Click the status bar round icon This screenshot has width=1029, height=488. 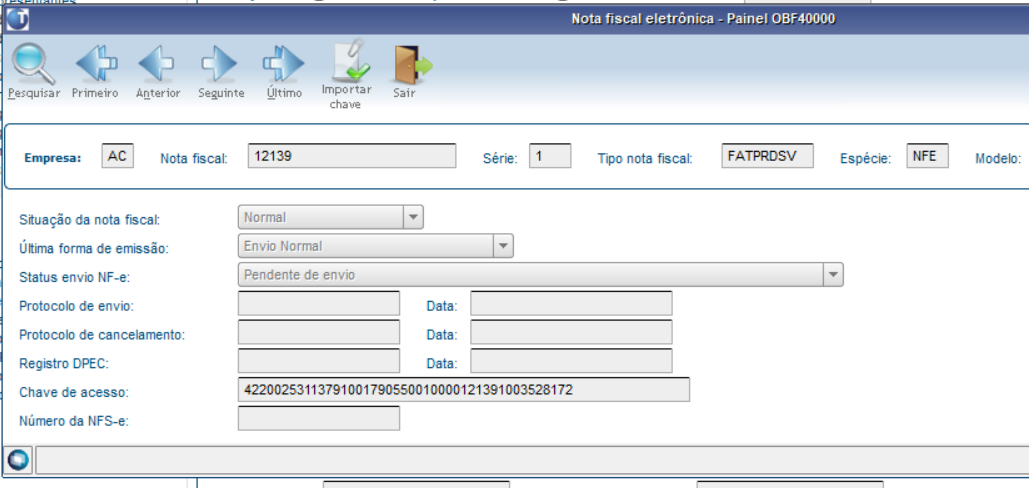(18, 460)
